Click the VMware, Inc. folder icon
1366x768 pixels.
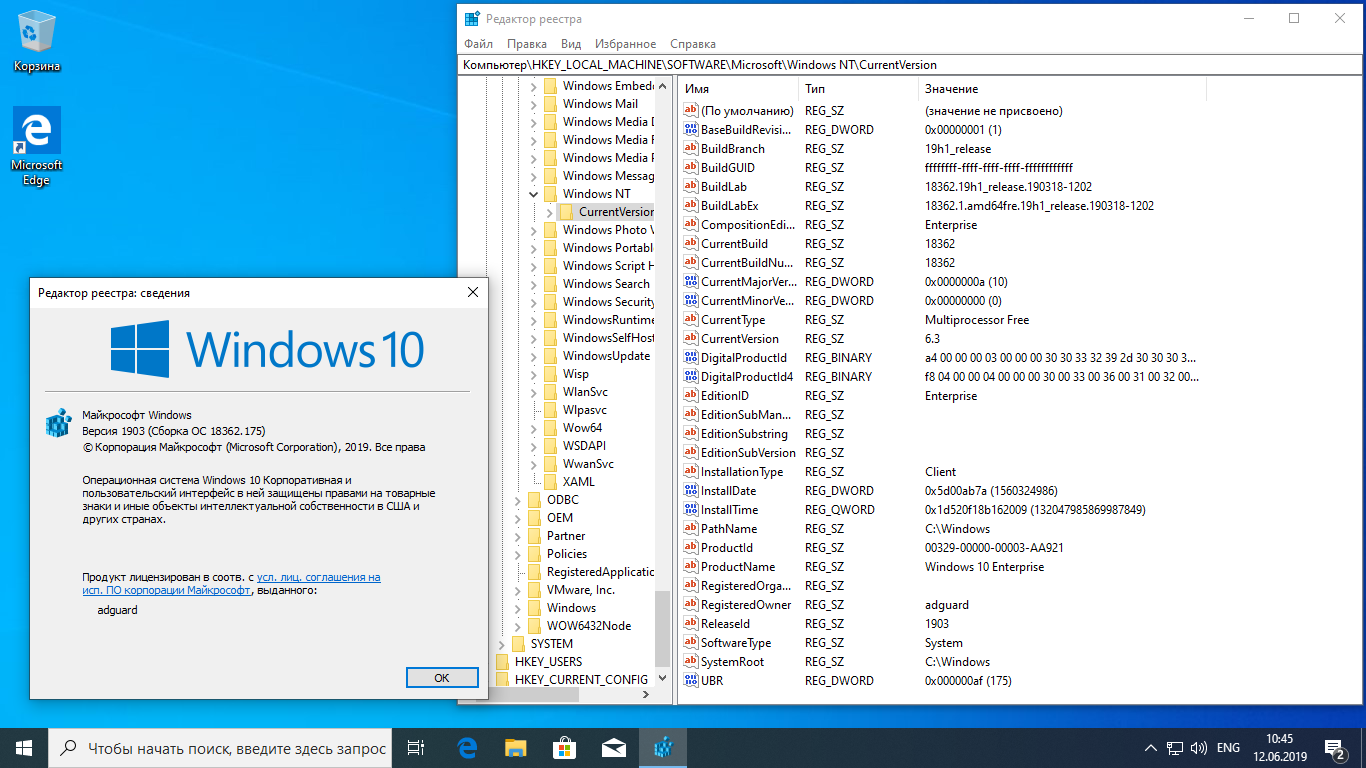pyautogui.click(x=535, y=589)
